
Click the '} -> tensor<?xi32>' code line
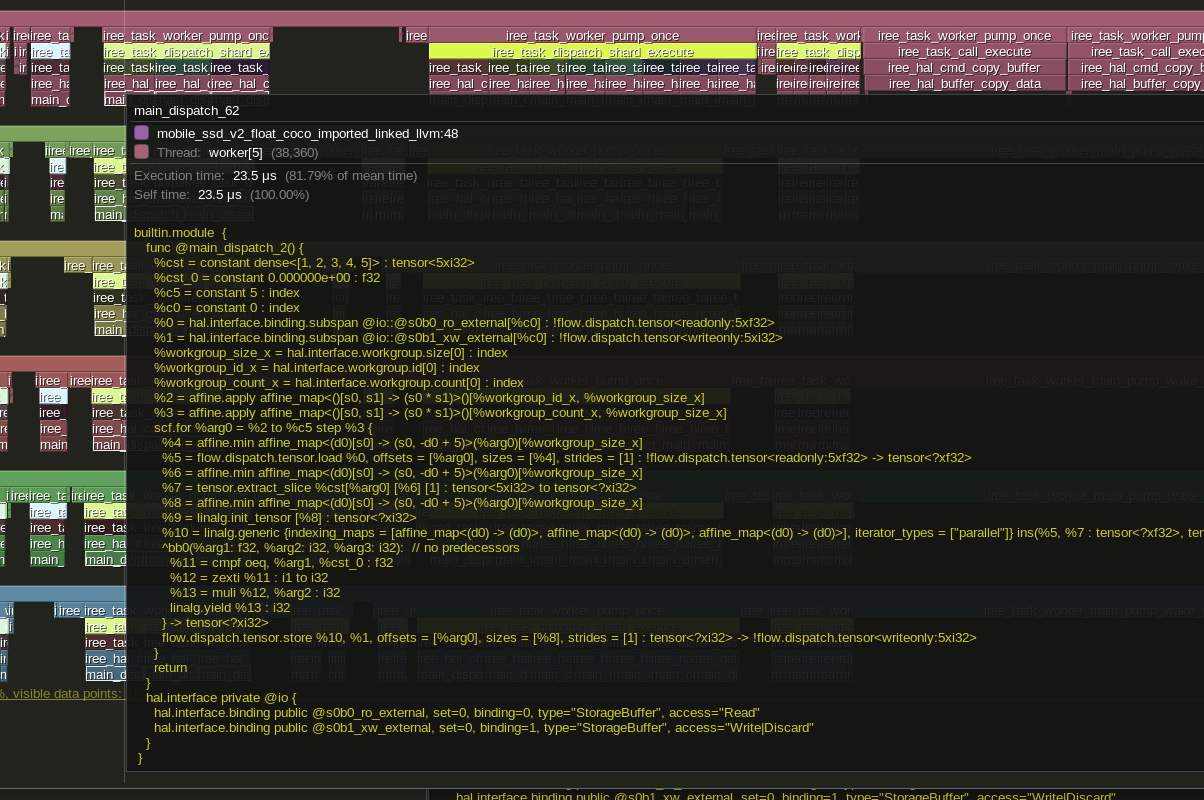coord(215,622)
